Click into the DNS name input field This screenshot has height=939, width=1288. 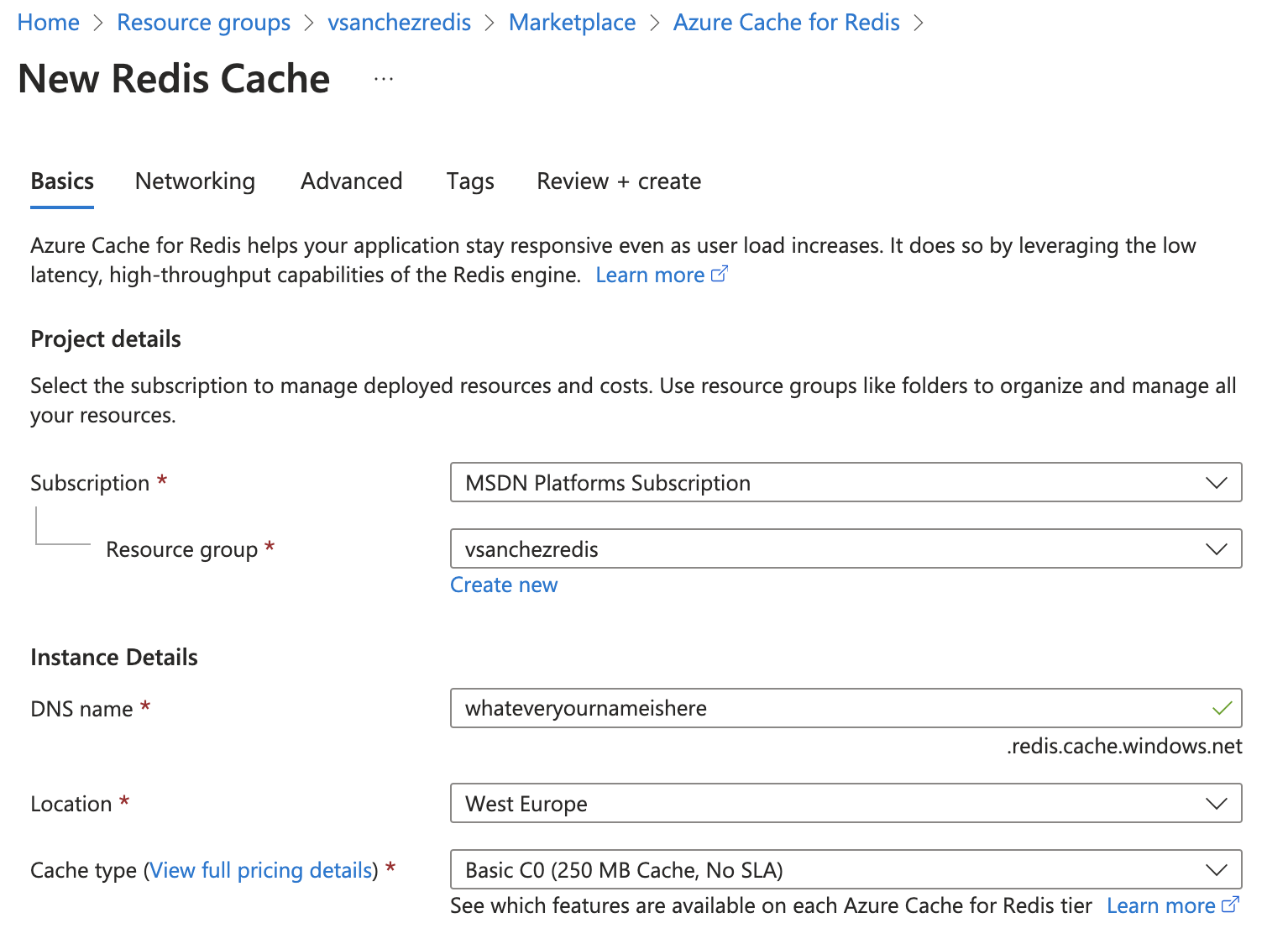(846, 708)
